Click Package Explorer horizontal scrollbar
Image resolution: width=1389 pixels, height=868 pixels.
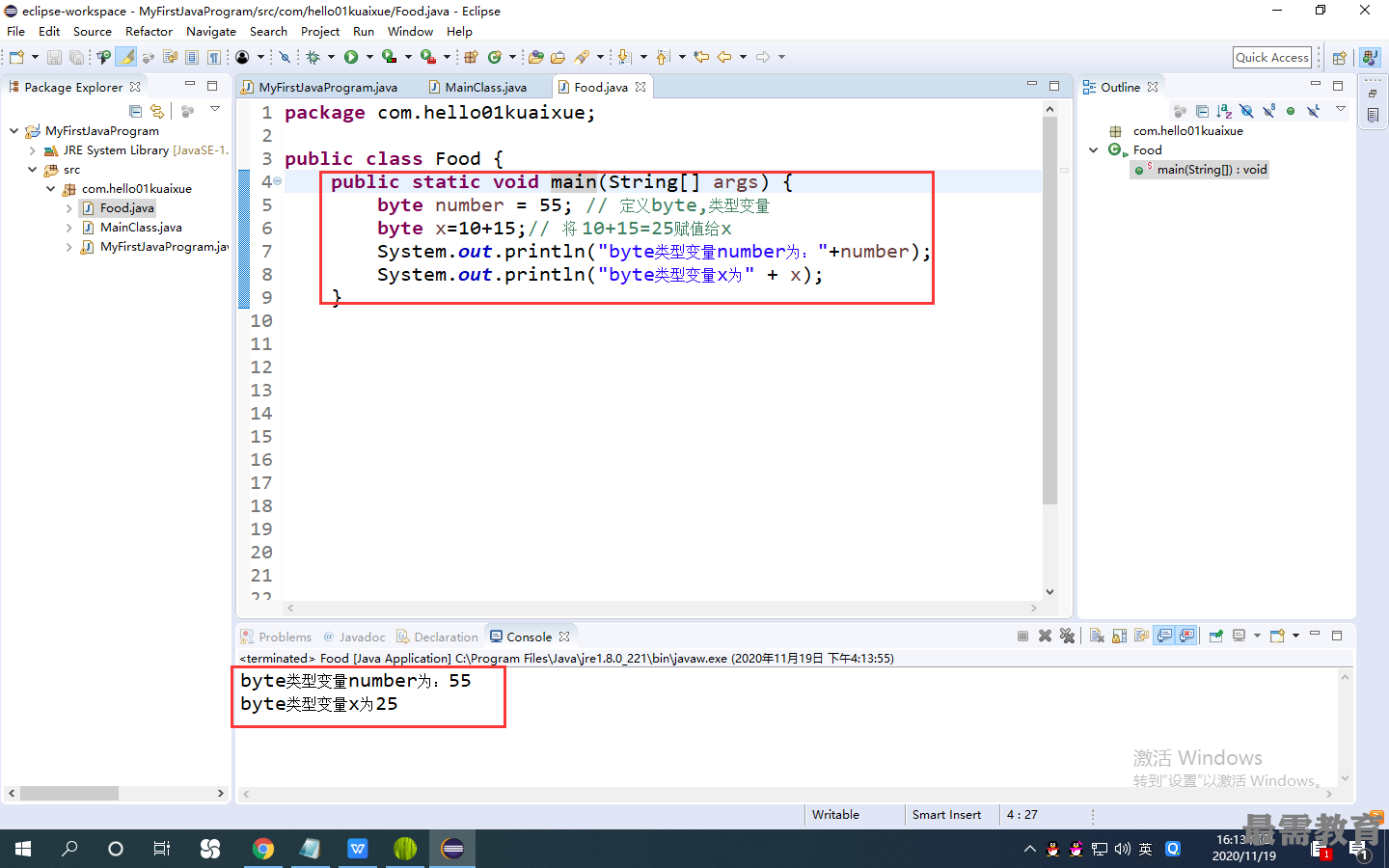pos(69,793)
